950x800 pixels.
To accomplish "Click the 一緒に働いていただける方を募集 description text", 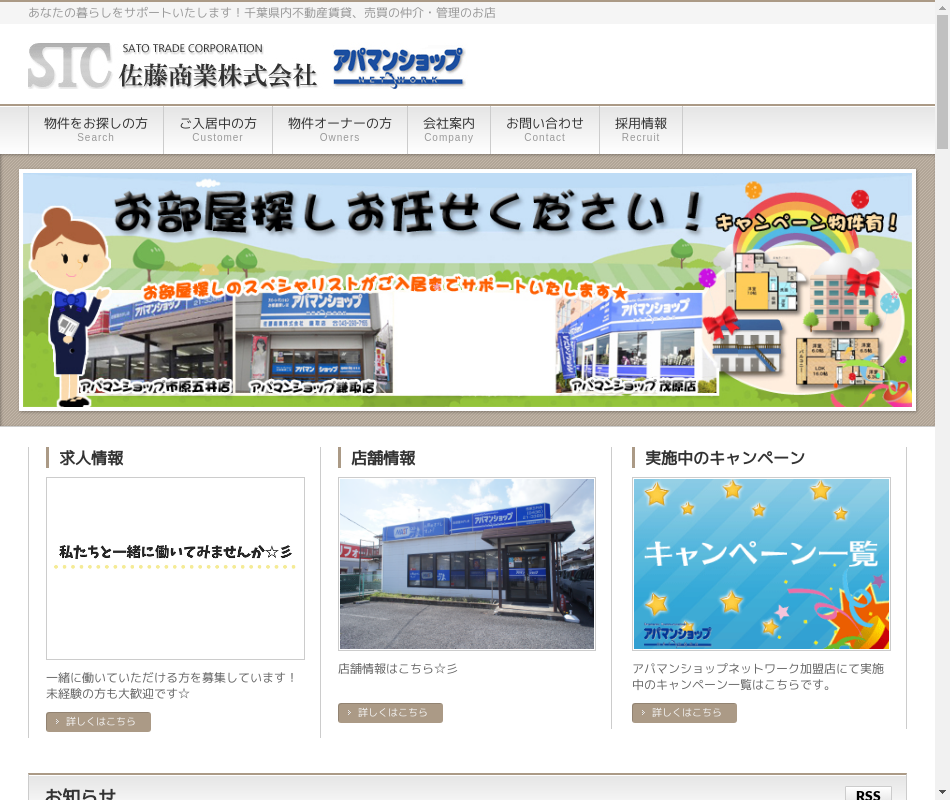I will click(x=171, y=685).
